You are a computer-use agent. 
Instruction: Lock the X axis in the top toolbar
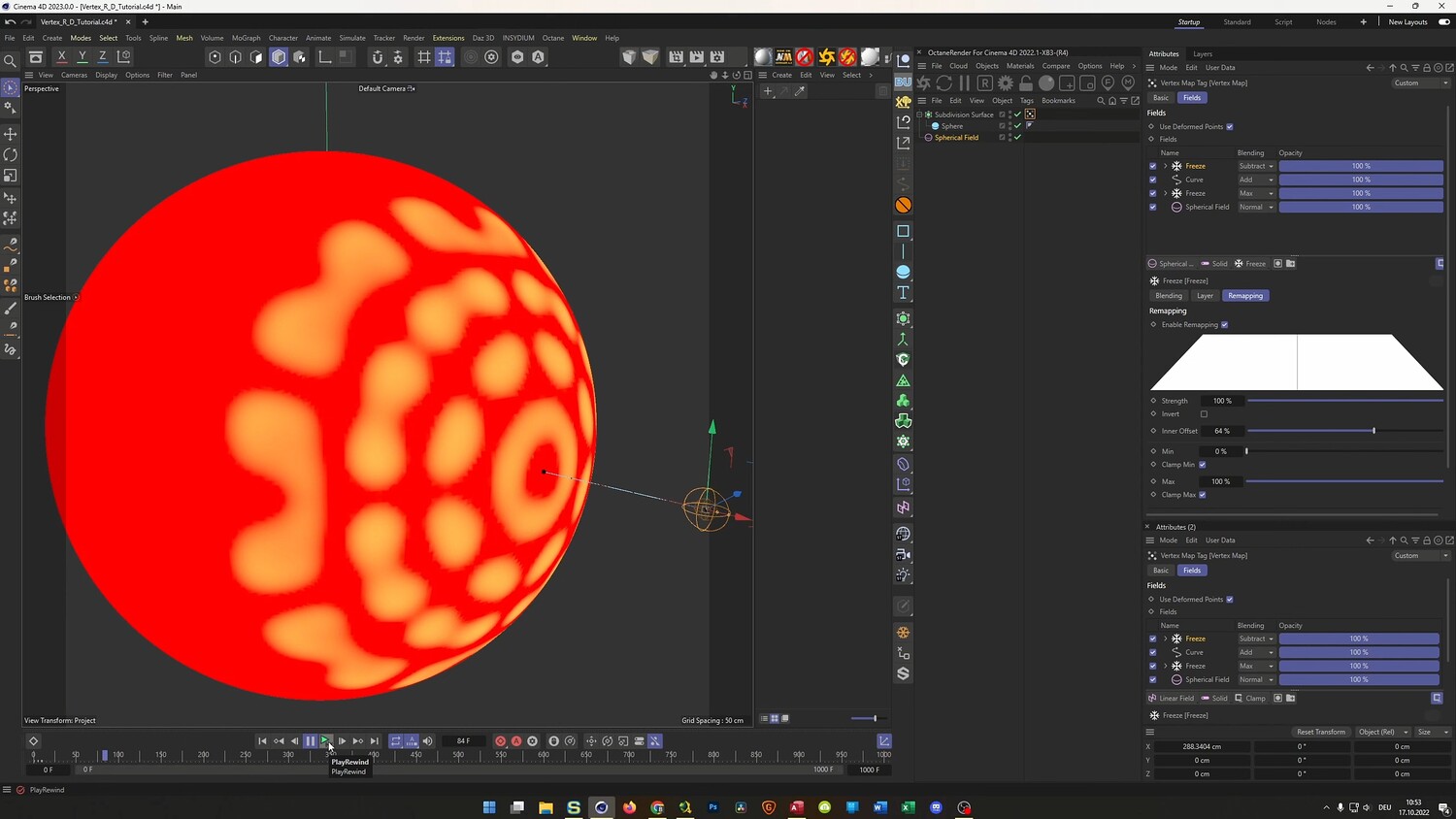(61, 57)
